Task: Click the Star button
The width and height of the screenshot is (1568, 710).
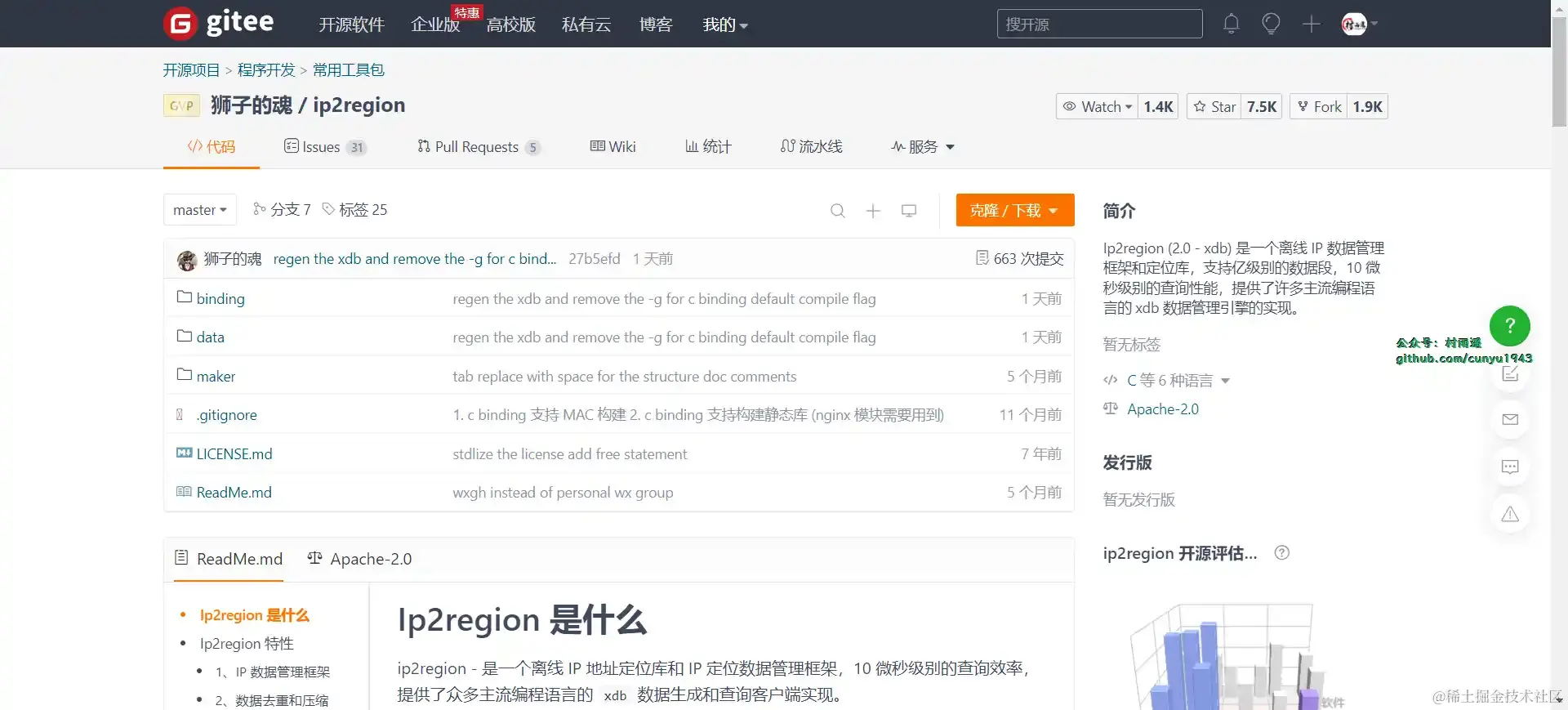Action: click(1214, 106)
